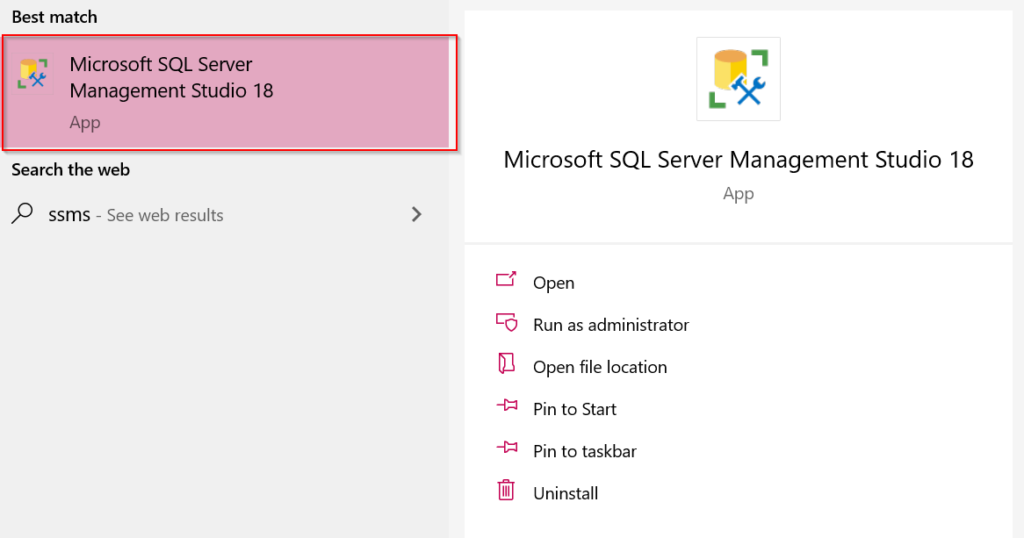Image resolution: width=1024 pixels, height=538 pixels.
Task: Click the Microsoft SQL Server Management Studio 18 title in details
Action: pyautogui.click(x=738, y=159)
